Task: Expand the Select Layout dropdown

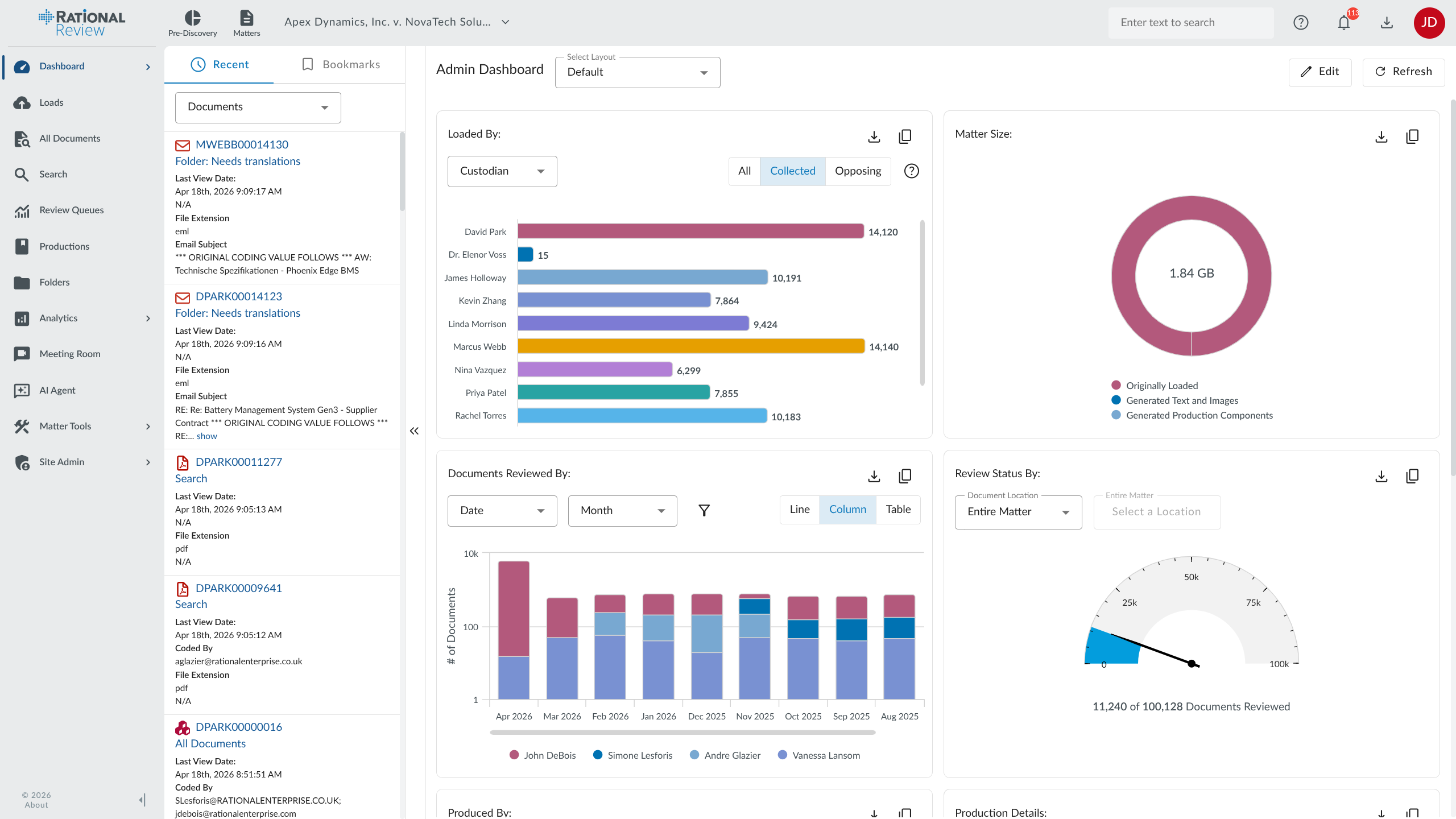Action: (637, 72)
